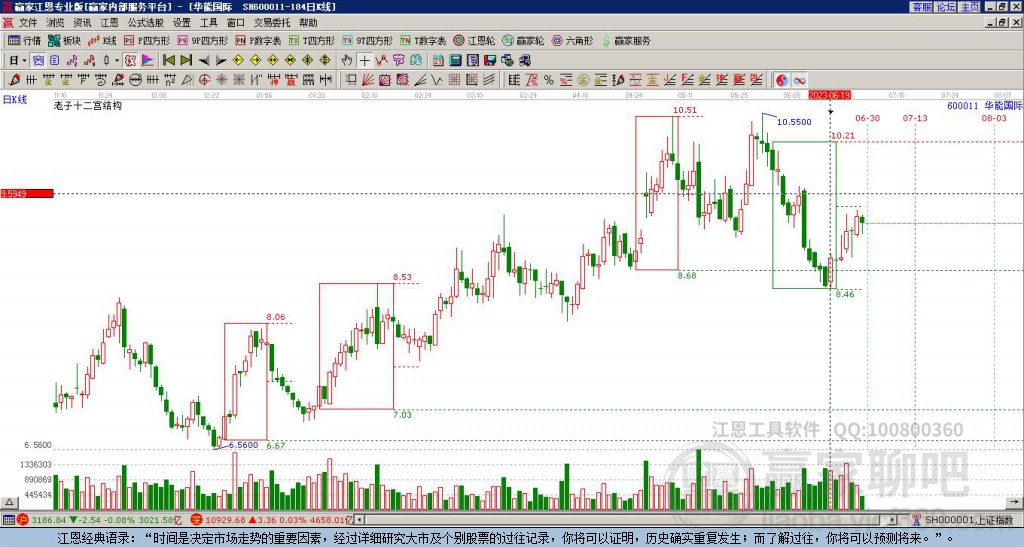Screen dimensions: 1024x548
Task: Open the 赢家轮 tool
Action: coord(523,40)
